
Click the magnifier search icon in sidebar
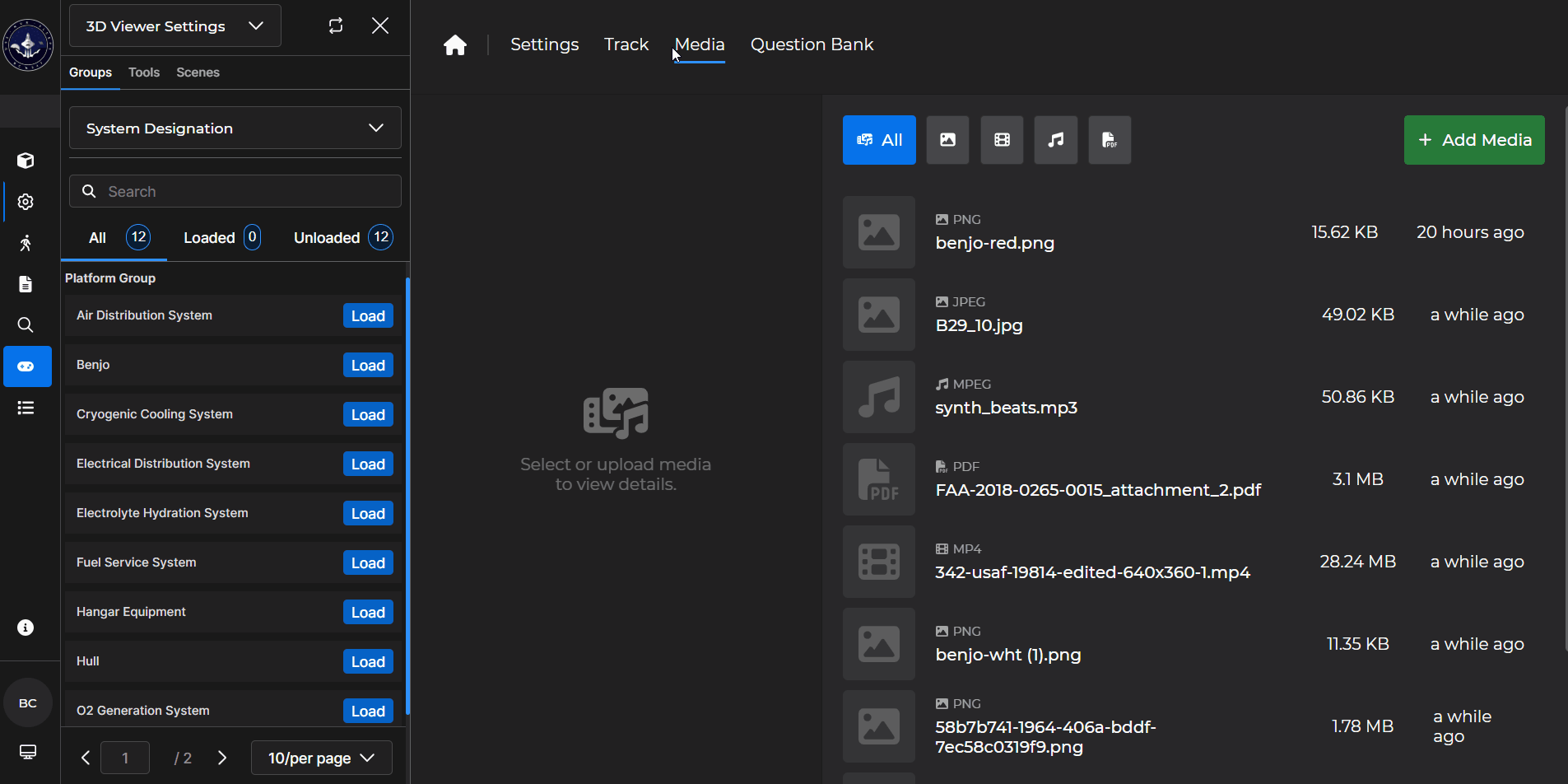click(26, 325)
